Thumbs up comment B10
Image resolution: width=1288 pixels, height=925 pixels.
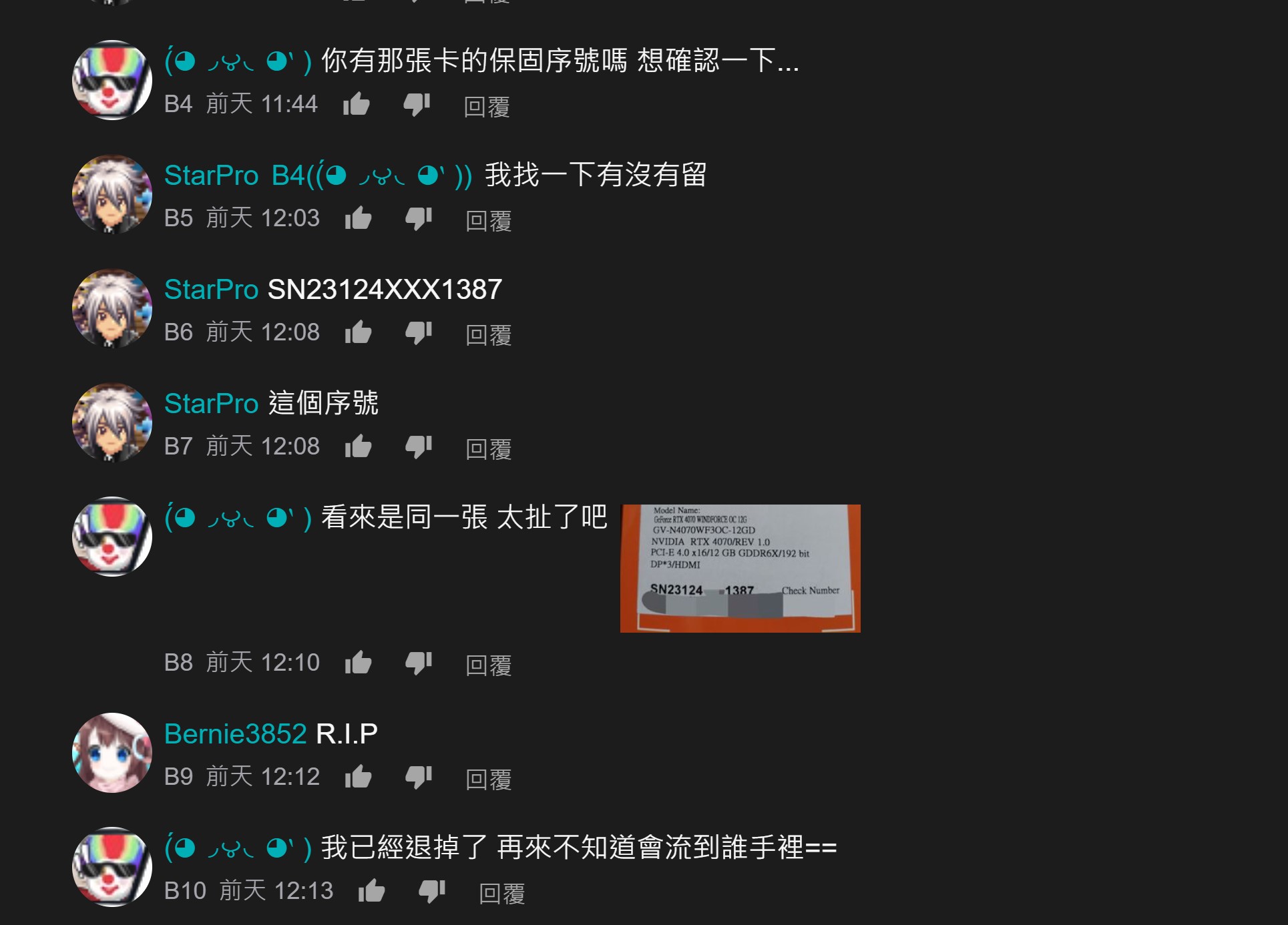tap(372, 892)
